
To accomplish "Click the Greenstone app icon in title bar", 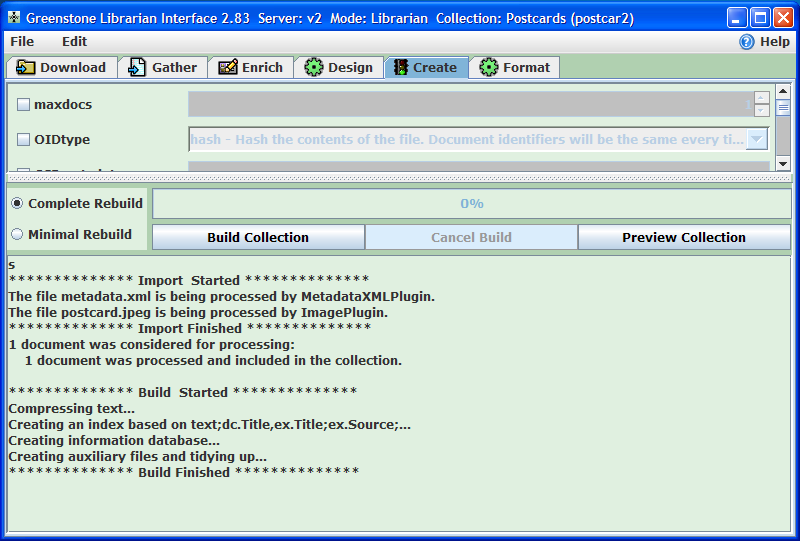I will tap(13, 18).
